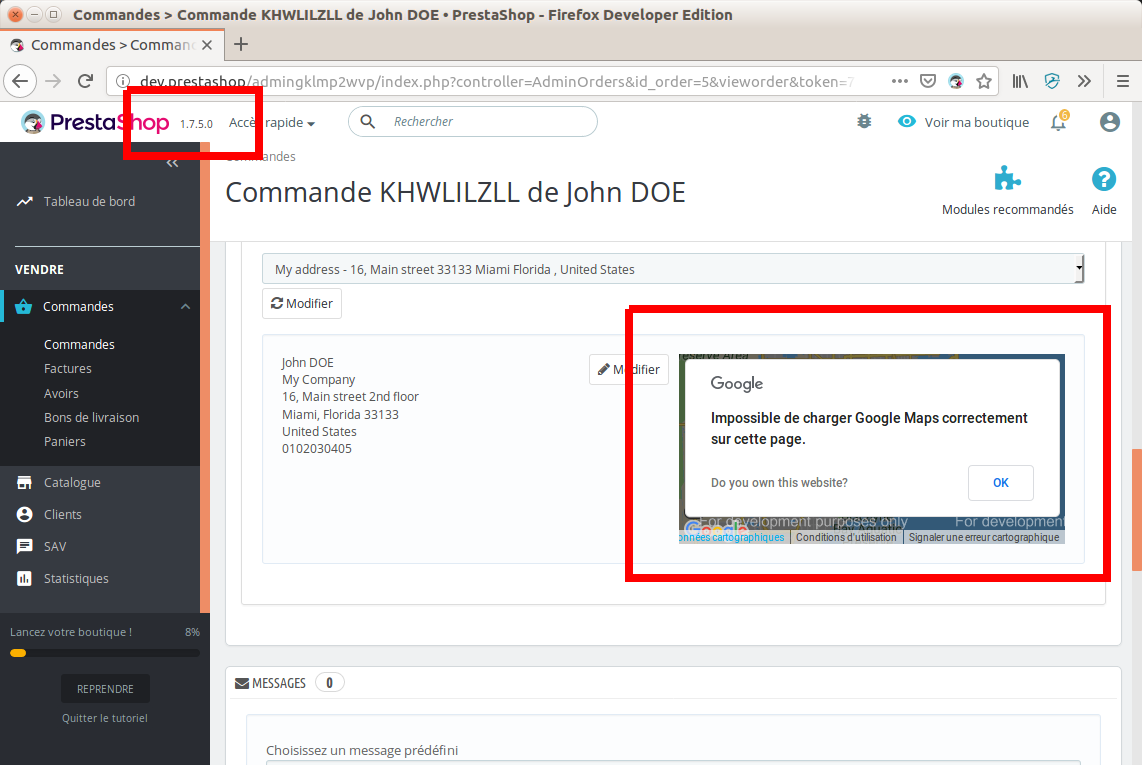This screenshot has height=765, width=1142.
Task: Open Voir ma boutique link
Action: pos(964,122)
